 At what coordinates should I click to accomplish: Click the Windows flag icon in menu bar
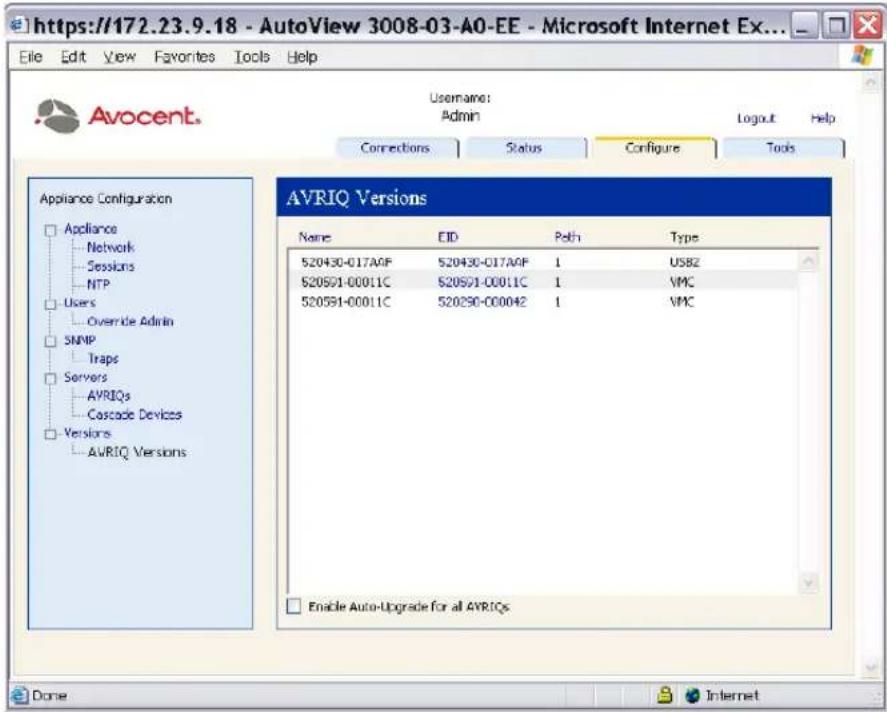coord(862,55)
